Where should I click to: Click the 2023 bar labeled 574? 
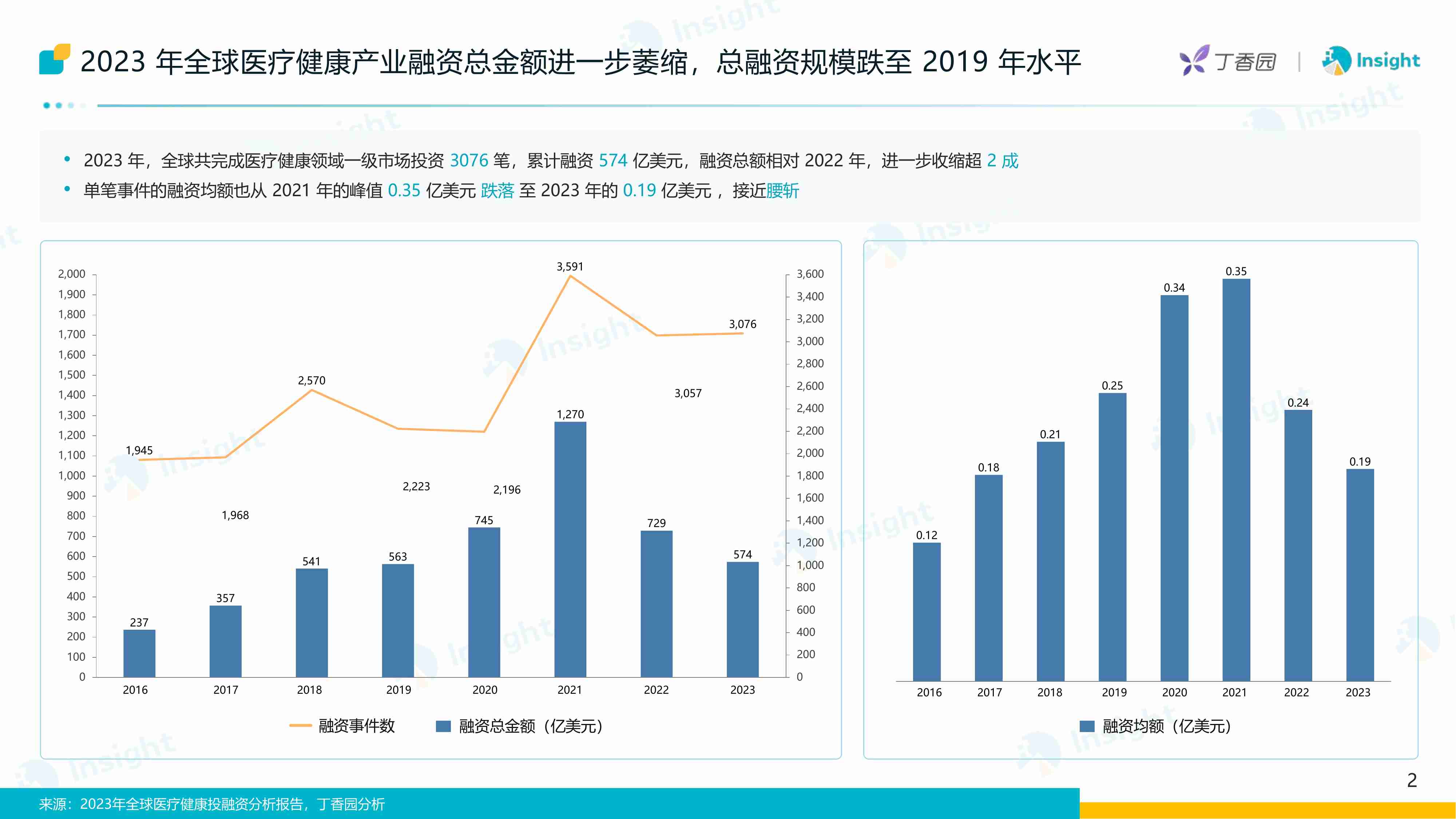[742, 620]
